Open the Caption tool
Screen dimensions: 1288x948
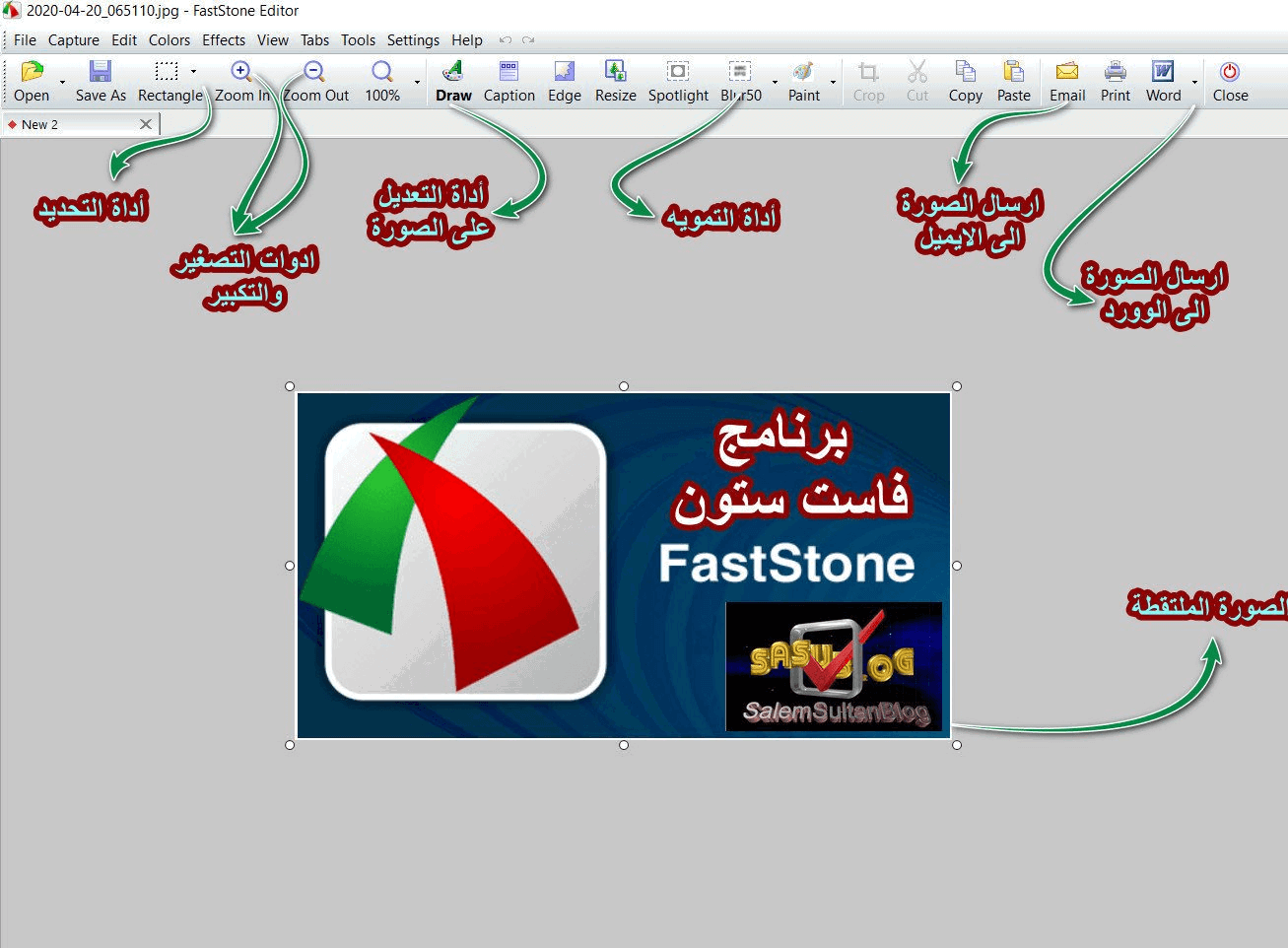coord(508,81)
